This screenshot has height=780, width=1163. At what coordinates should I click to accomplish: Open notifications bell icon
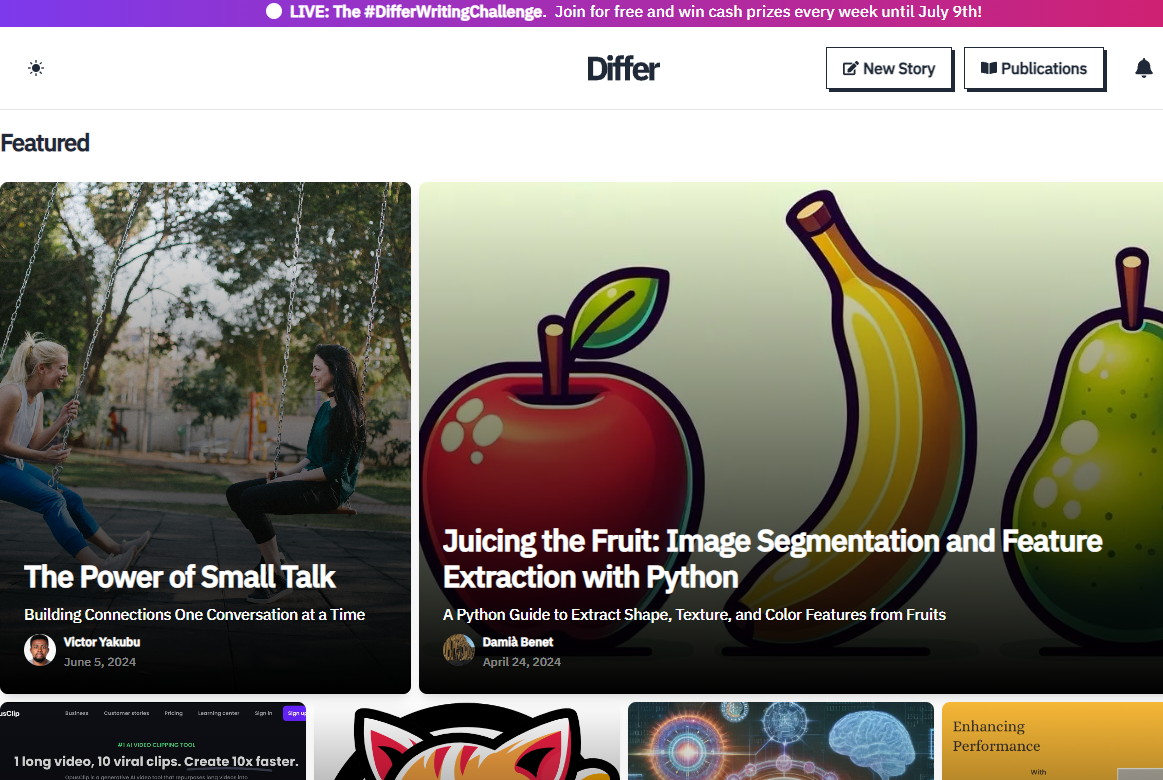point(1144,68)
